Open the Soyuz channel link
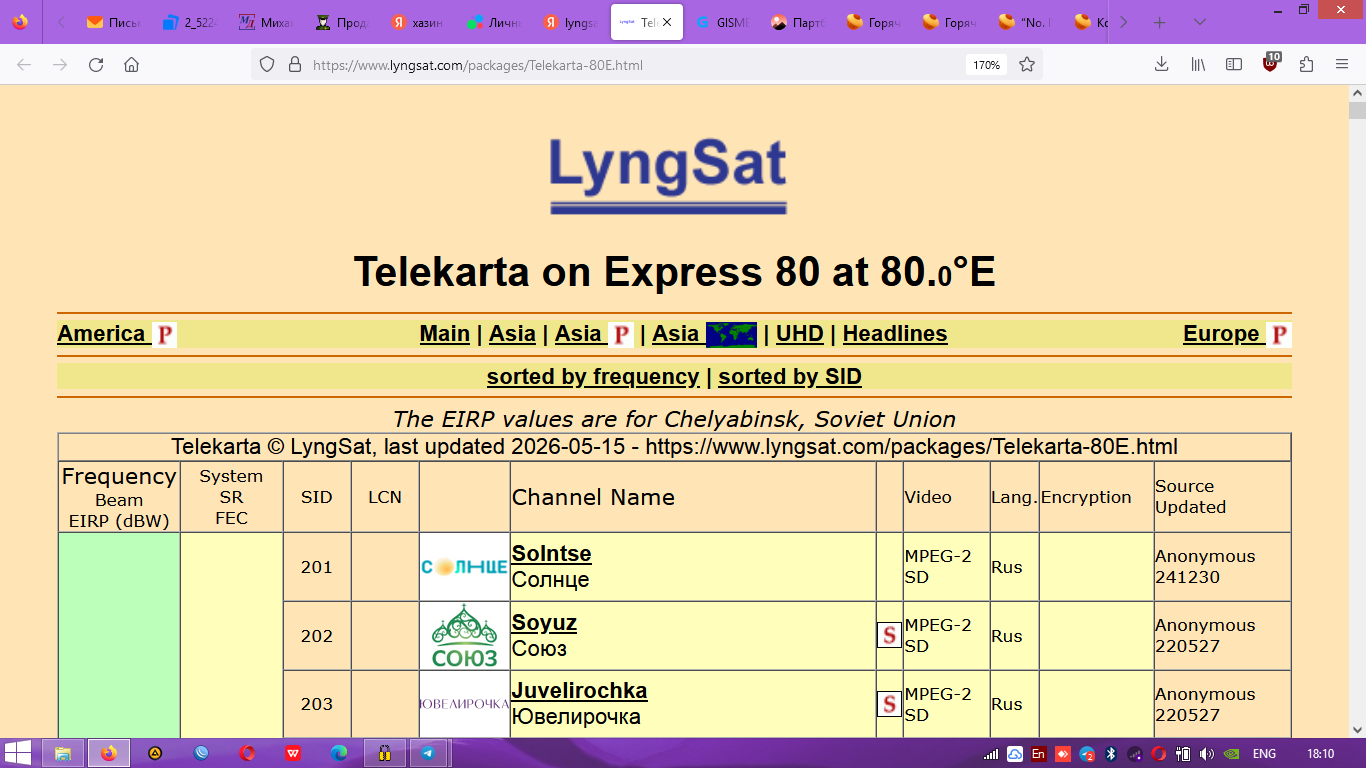The height and width of the screenshot is (768, 1366). point(544,622)
